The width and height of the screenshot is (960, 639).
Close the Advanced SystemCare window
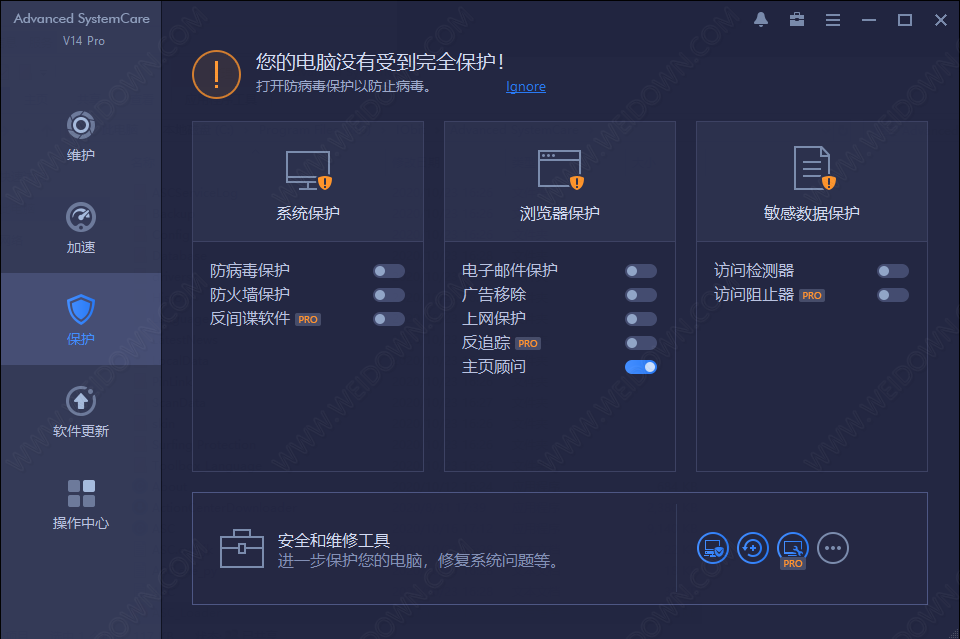941,20
